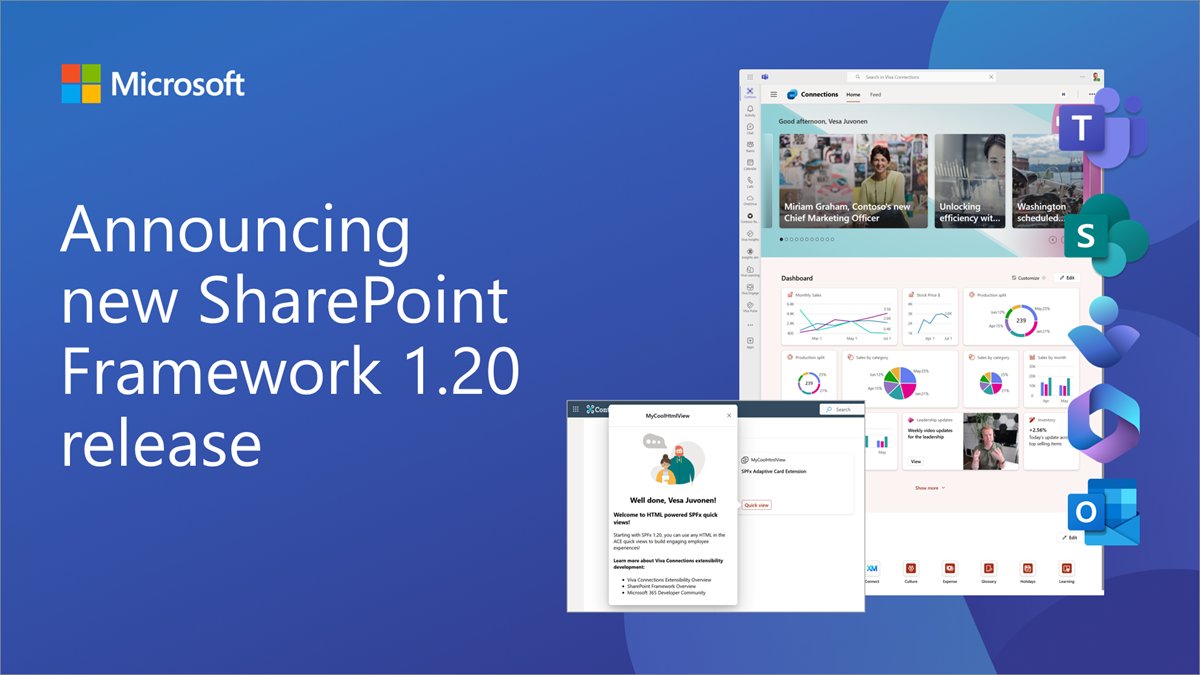Viewport: 1200px width, 675px height.
Task: Open Calendar in the Teams sidebar
Action: click(x=750, y=165)
